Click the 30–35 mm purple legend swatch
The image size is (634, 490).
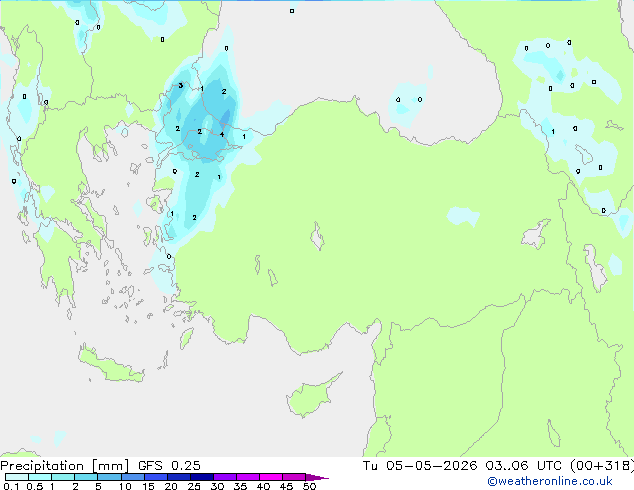pyautogui.click(x=224, y=477)
